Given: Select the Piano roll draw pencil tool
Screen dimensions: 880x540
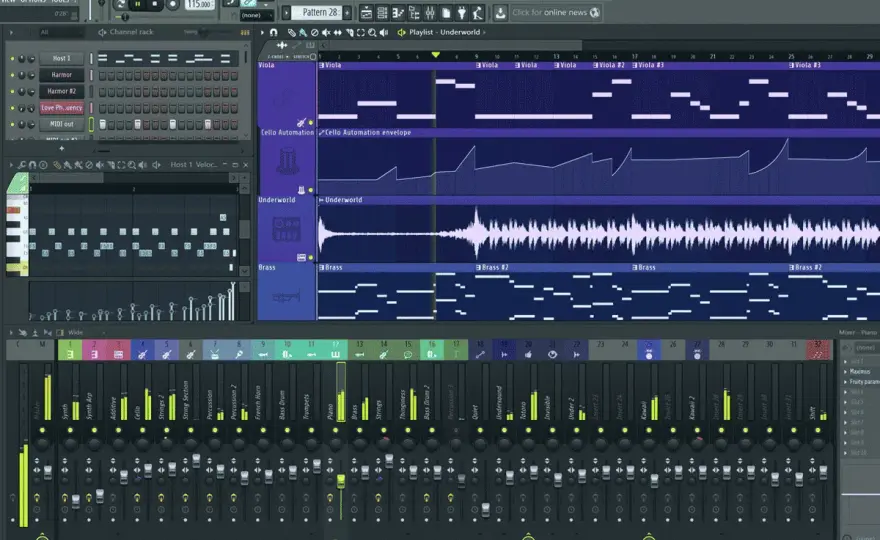Looking at the screenshot, I should coord(57,165).
